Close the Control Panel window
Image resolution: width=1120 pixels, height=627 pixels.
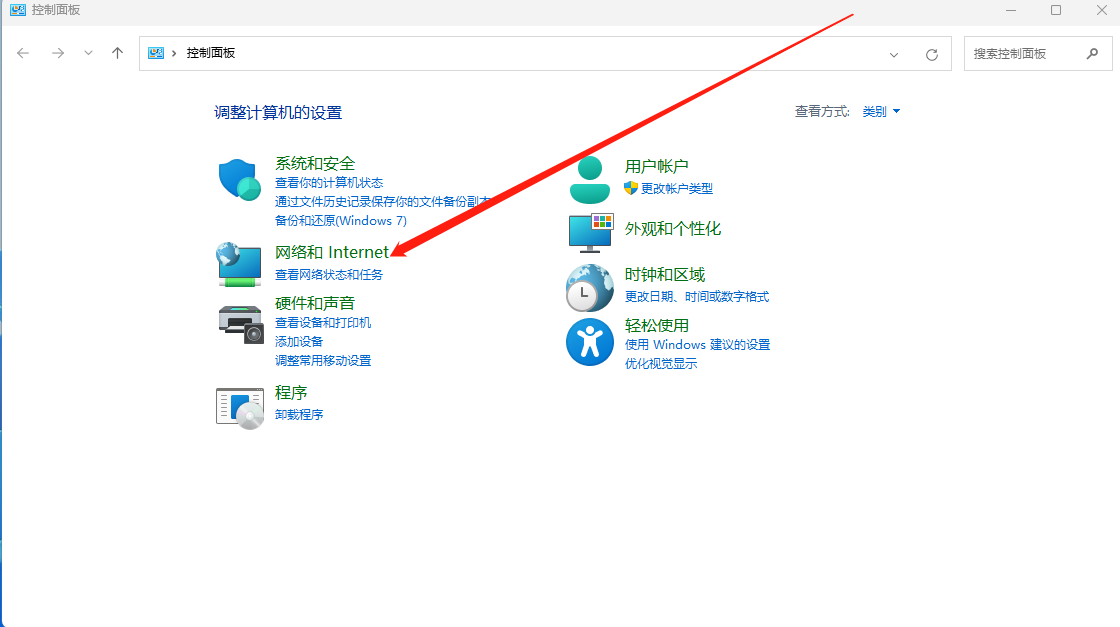pyautogui.click(x=1101, y=10)
